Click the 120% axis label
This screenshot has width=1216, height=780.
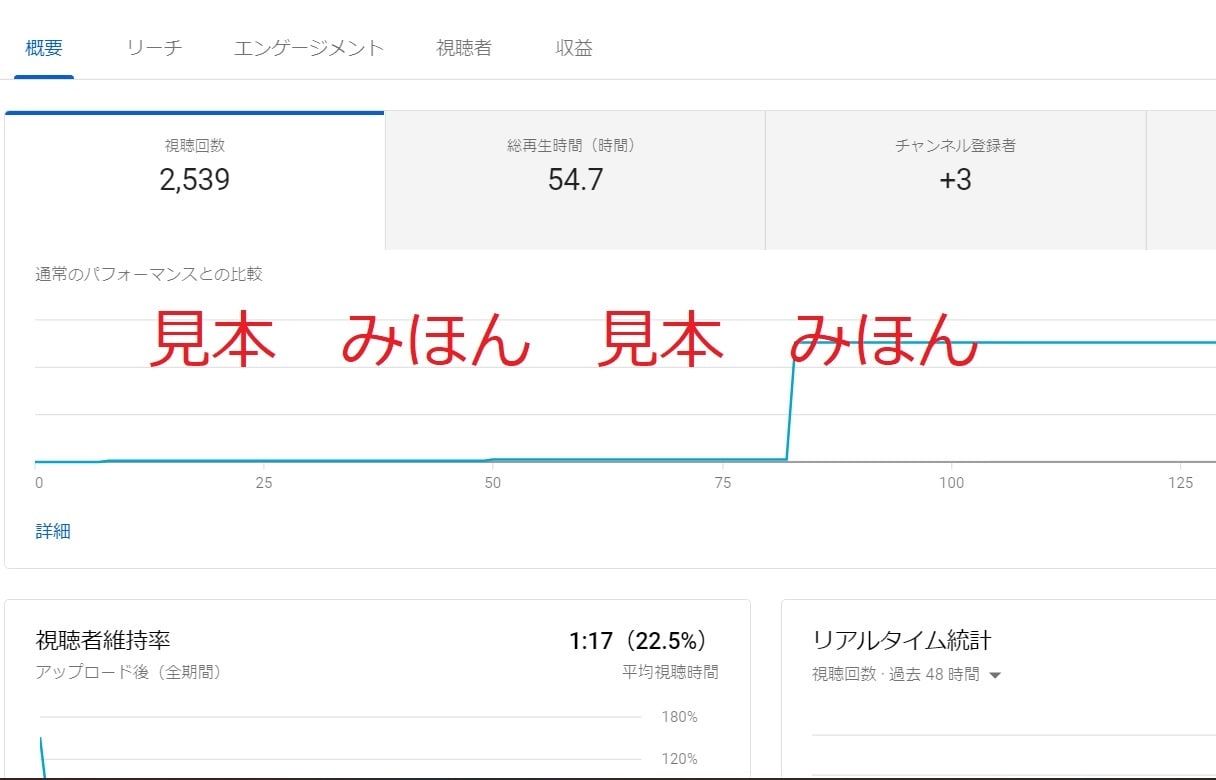point(680,759)
